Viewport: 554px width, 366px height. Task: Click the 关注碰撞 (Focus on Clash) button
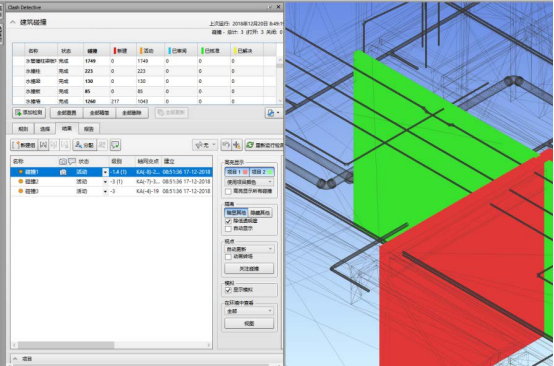(x=249, y=269)
